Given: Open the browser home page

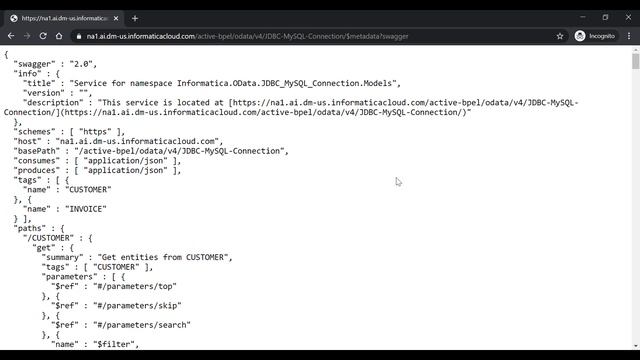Looking at the screenshot, I should click(59, 36).
